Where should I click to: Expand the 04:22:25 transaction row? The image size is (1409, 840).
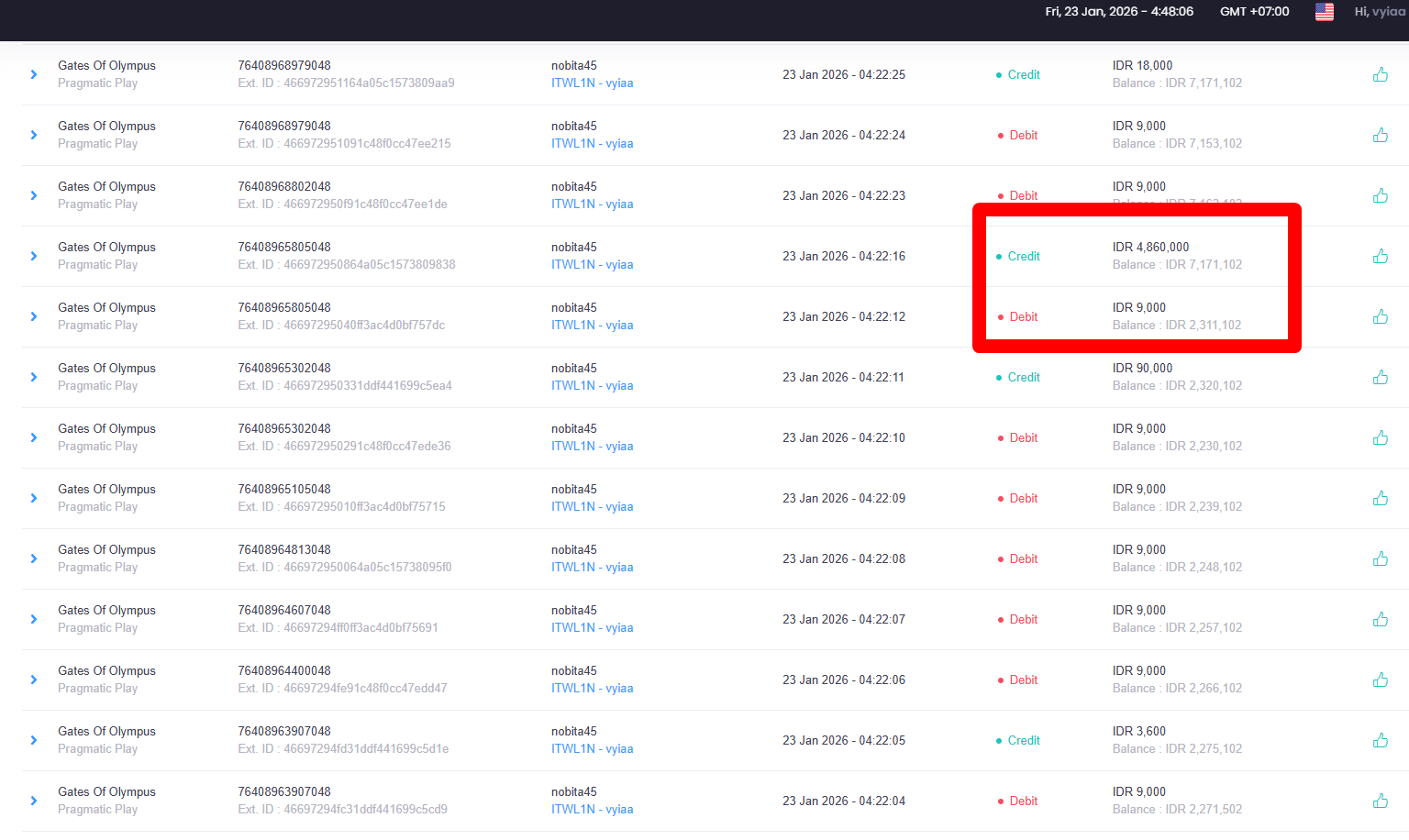(x=34, y=74)
